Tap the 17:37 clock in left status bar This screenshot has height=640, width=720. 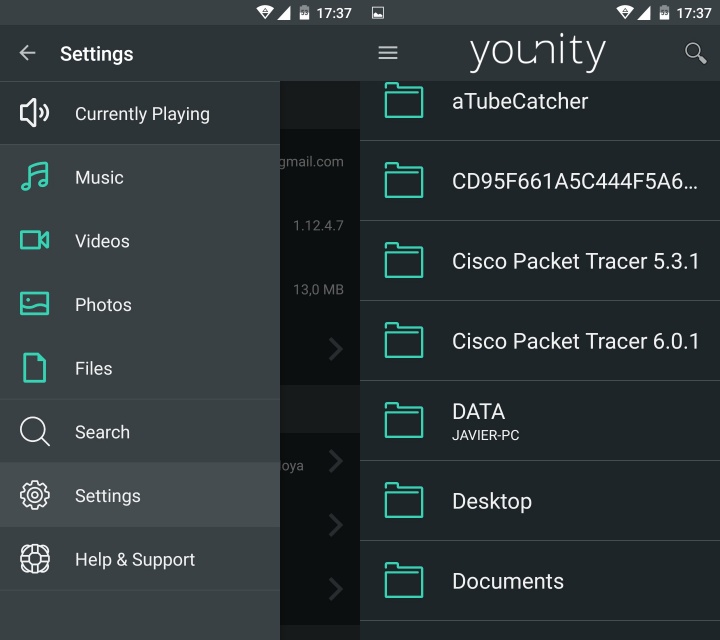(334, 13)
